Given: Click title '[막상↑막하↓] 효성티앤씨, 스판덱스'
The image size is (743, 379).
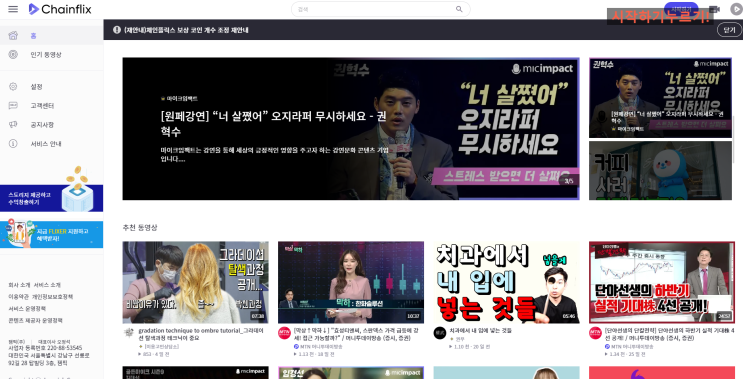Looking at the screenshot, I should (356, 334).
